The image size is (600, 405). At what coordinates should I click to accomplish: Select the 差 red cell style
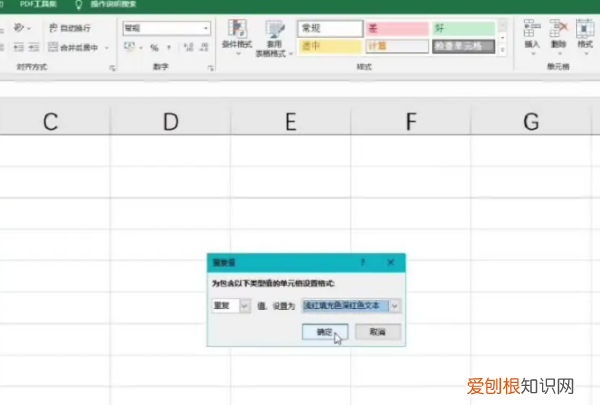click(397, 28)
